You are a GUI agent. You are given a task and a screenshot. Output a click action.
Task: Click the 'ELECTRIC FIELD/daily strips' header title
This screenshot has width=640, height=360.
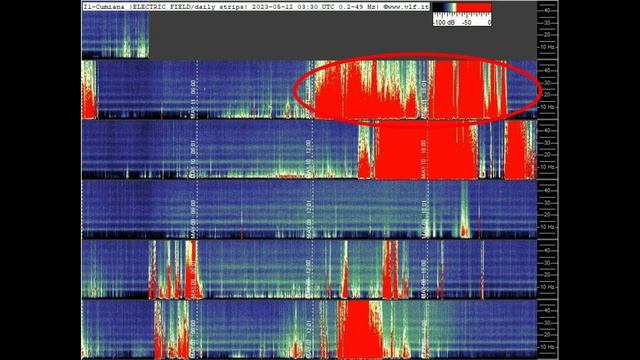pos(190,7)
